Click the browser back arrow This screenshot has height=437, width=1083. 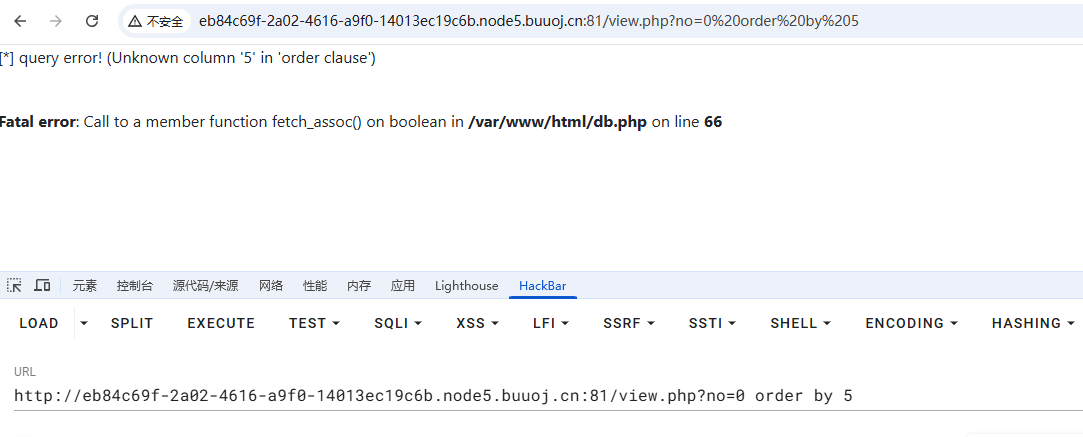(20, 21)
